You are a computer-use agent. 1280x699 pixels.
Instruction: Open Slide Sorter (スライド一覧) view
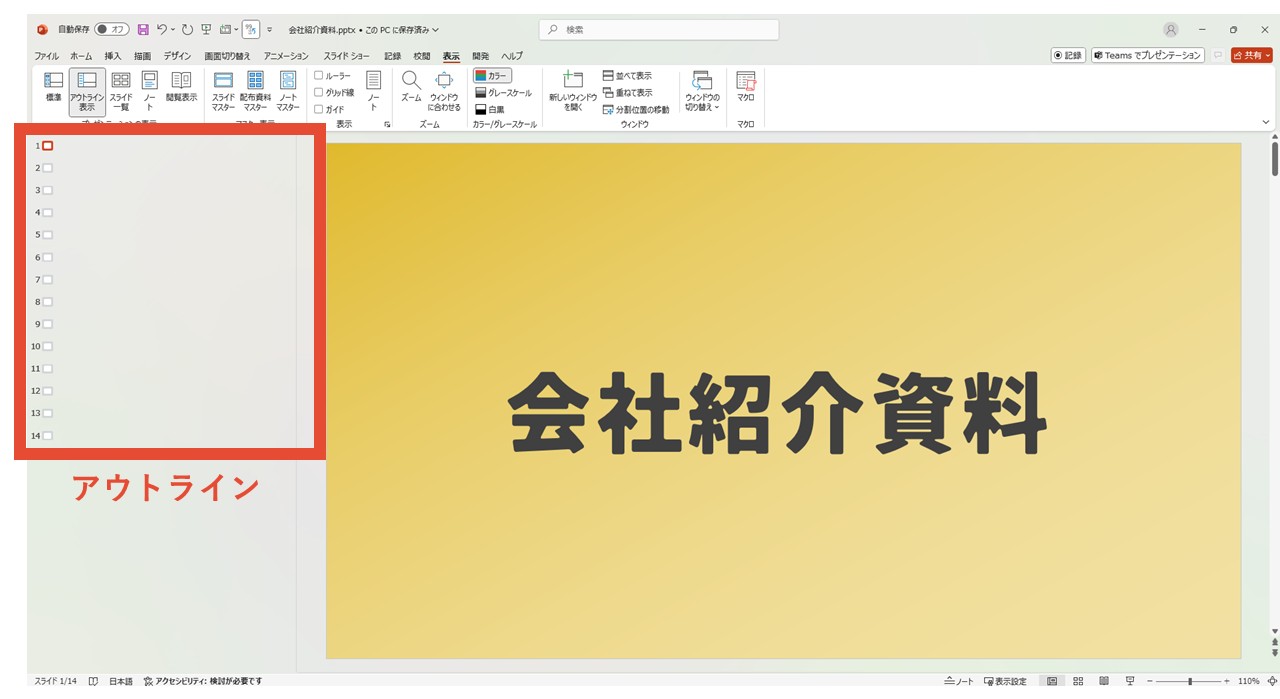[x=120, y=91]
